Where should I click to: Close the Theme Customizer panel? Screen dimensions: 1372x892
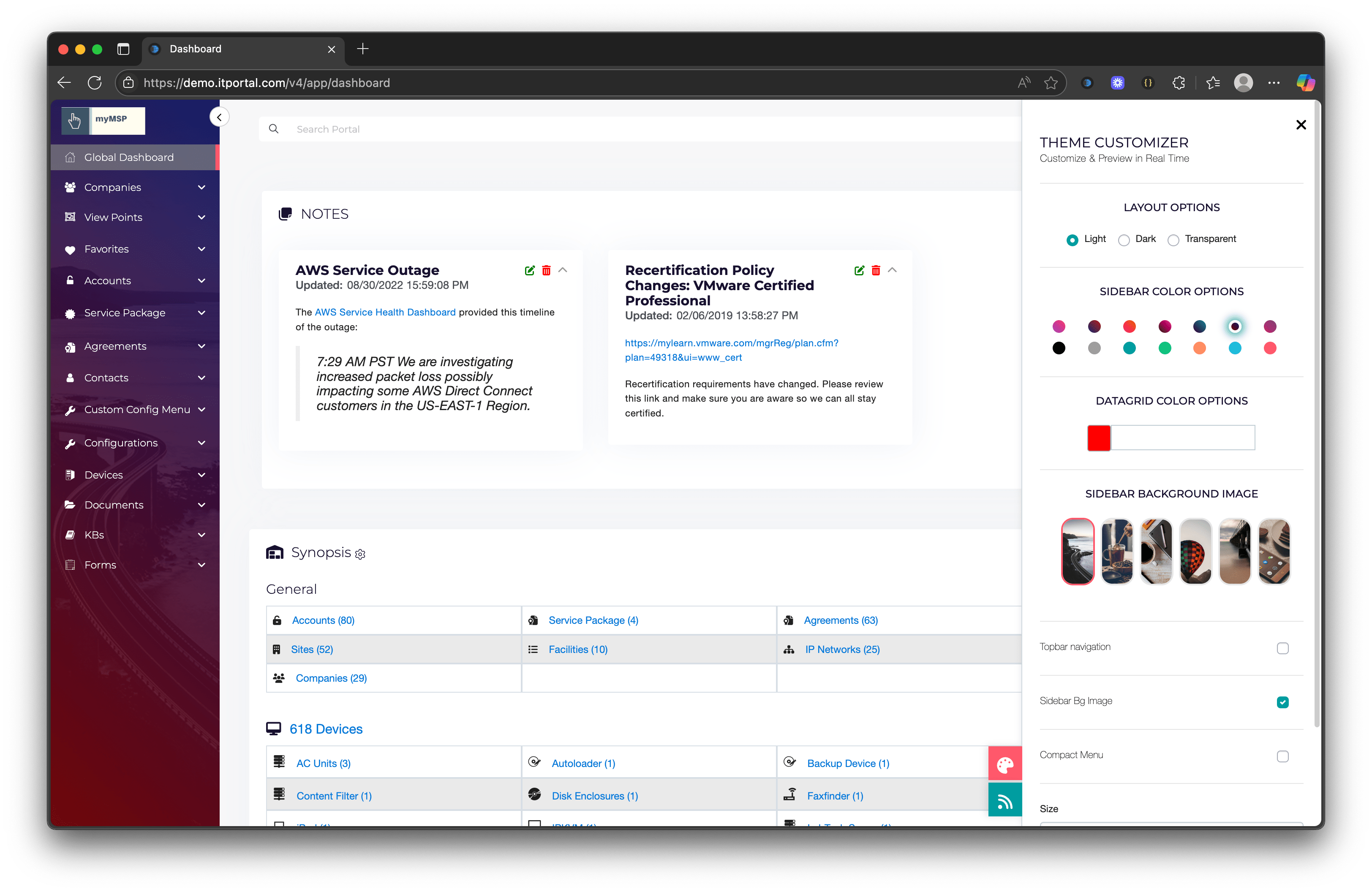(x=1301, y=125)
